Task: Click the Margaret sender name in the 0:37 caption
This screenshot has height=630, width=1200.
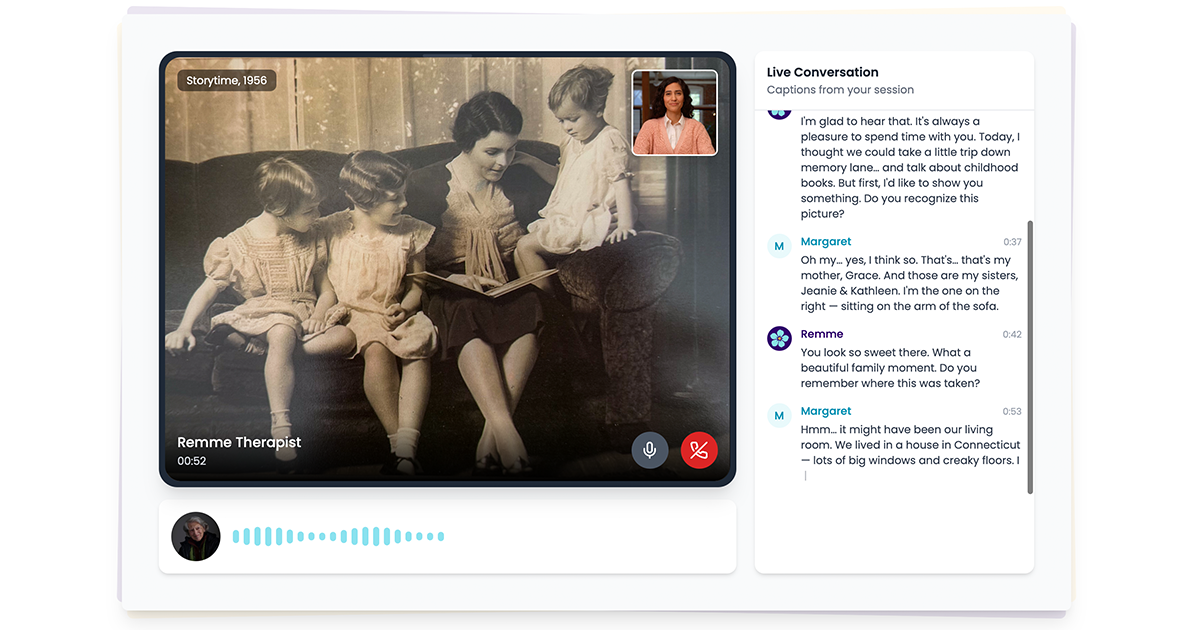Action: coord(826,241)
